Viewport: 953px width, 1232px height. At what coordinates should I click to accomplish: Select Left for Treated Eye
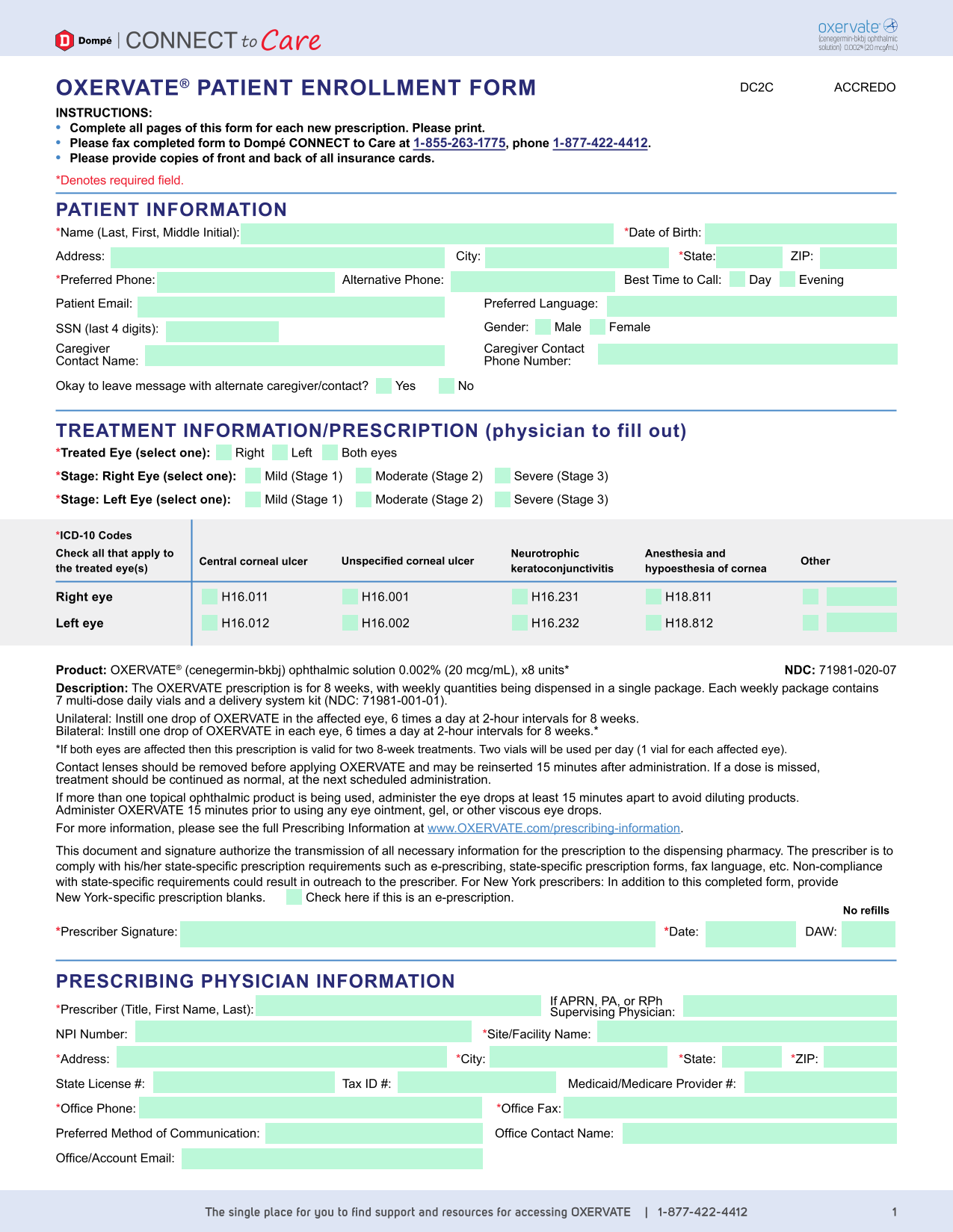280,452
